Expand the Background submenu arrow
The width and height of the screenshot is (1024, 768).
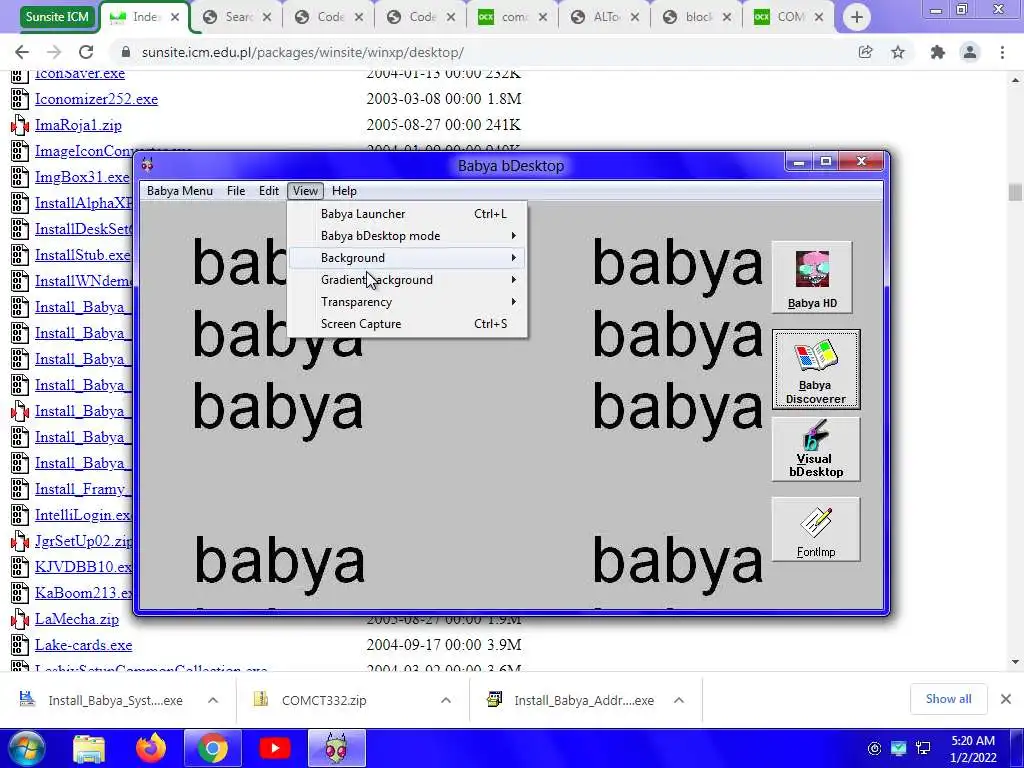pos(513,258)
